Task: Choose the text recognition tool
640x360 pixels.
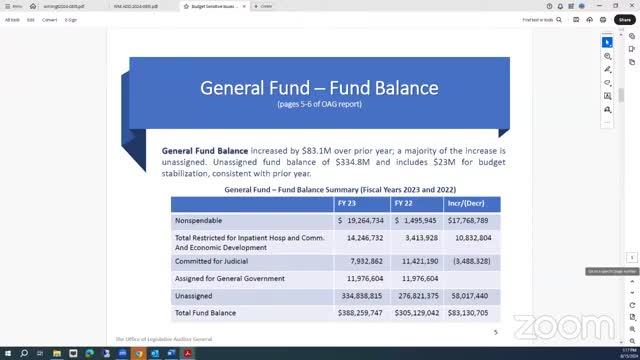Action: (x=607, y=96)
